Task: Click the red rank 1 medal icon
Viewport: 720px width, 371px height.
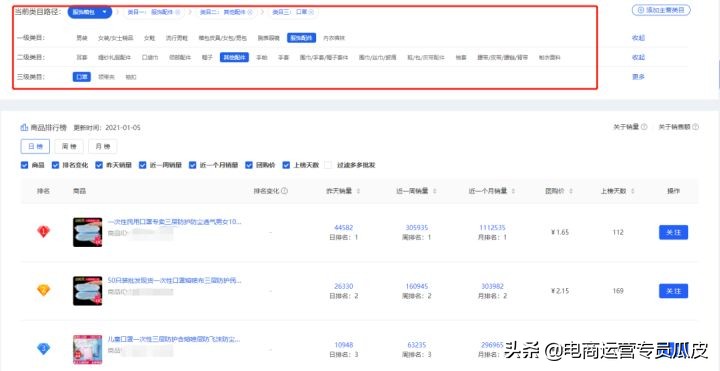Action: pos(43,231)
